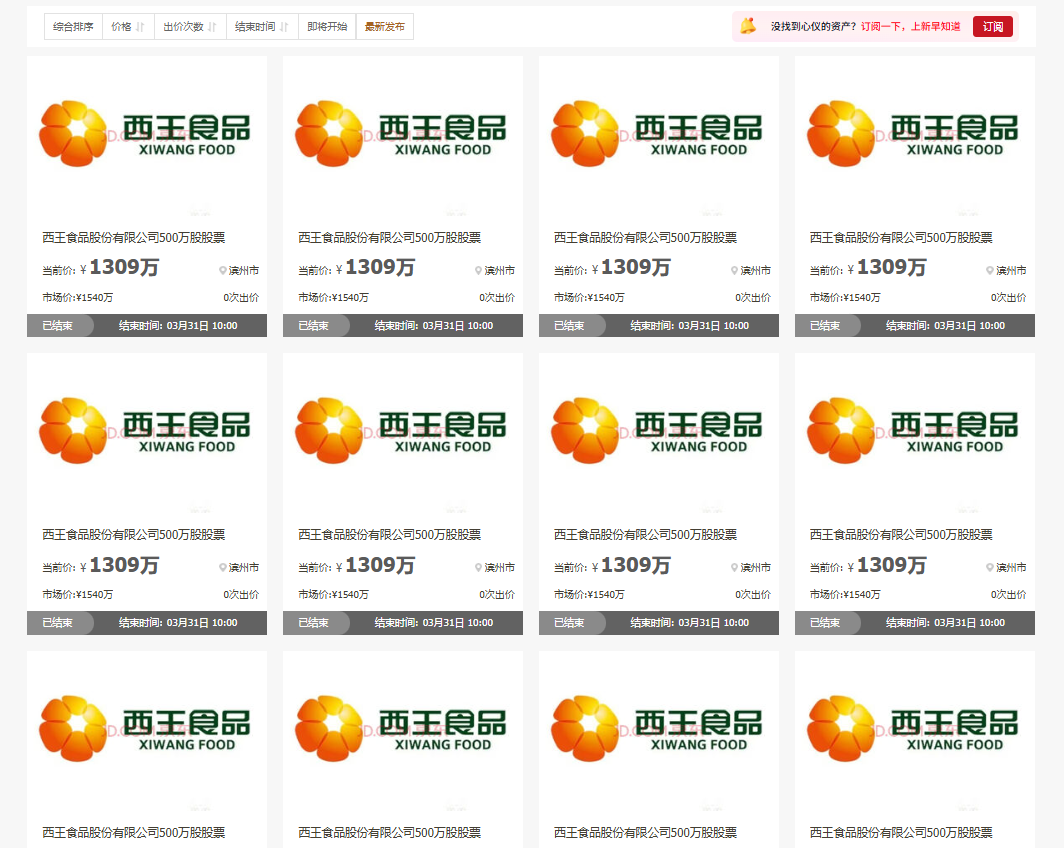Click 已结束 status badge on first card
1064x848 pixels.
(x=58, y=325)
